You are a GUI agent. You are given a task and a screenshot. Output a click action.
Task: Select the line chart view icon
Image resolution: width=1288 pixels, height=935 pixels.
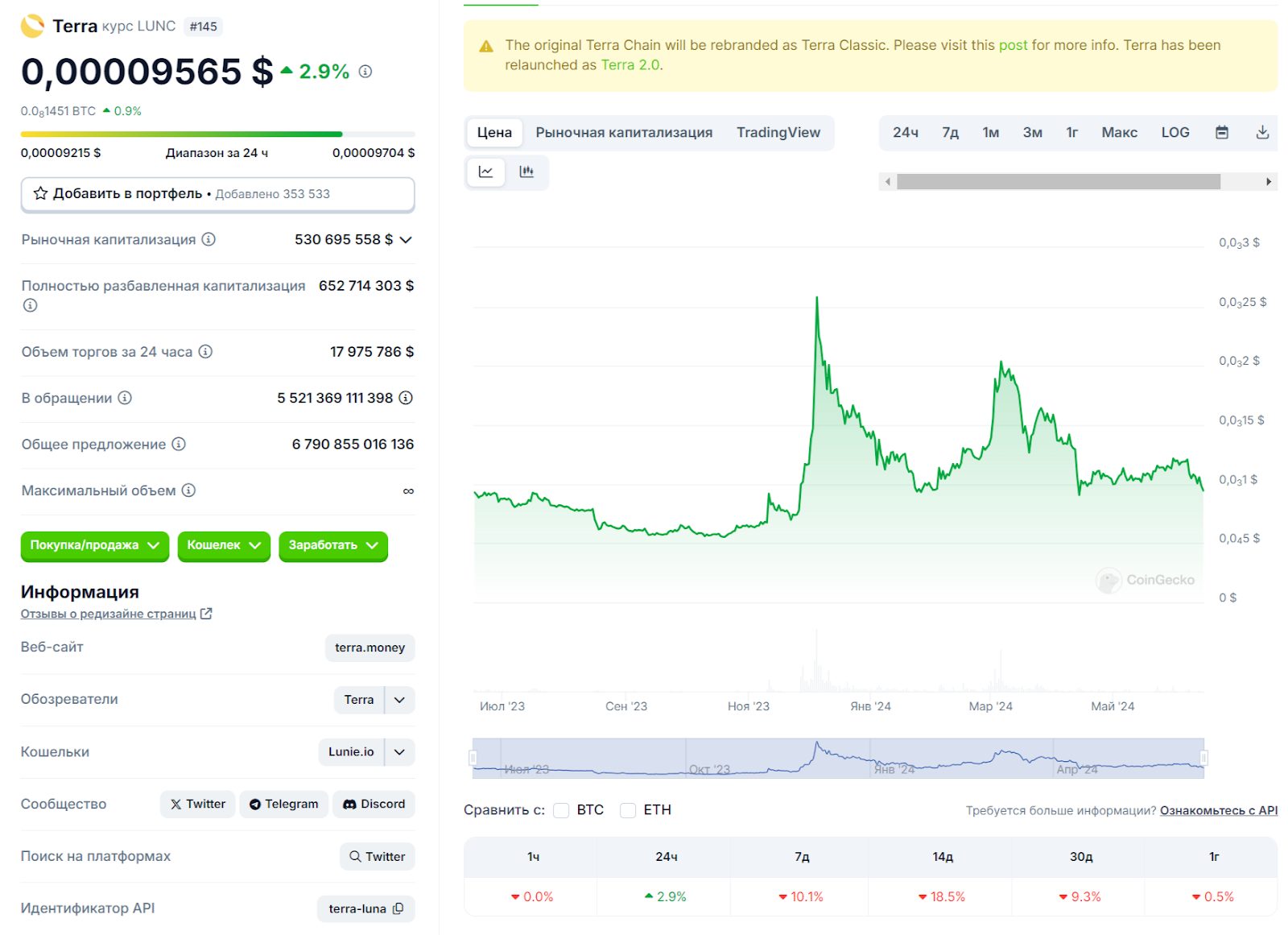[x=485, y=172]
